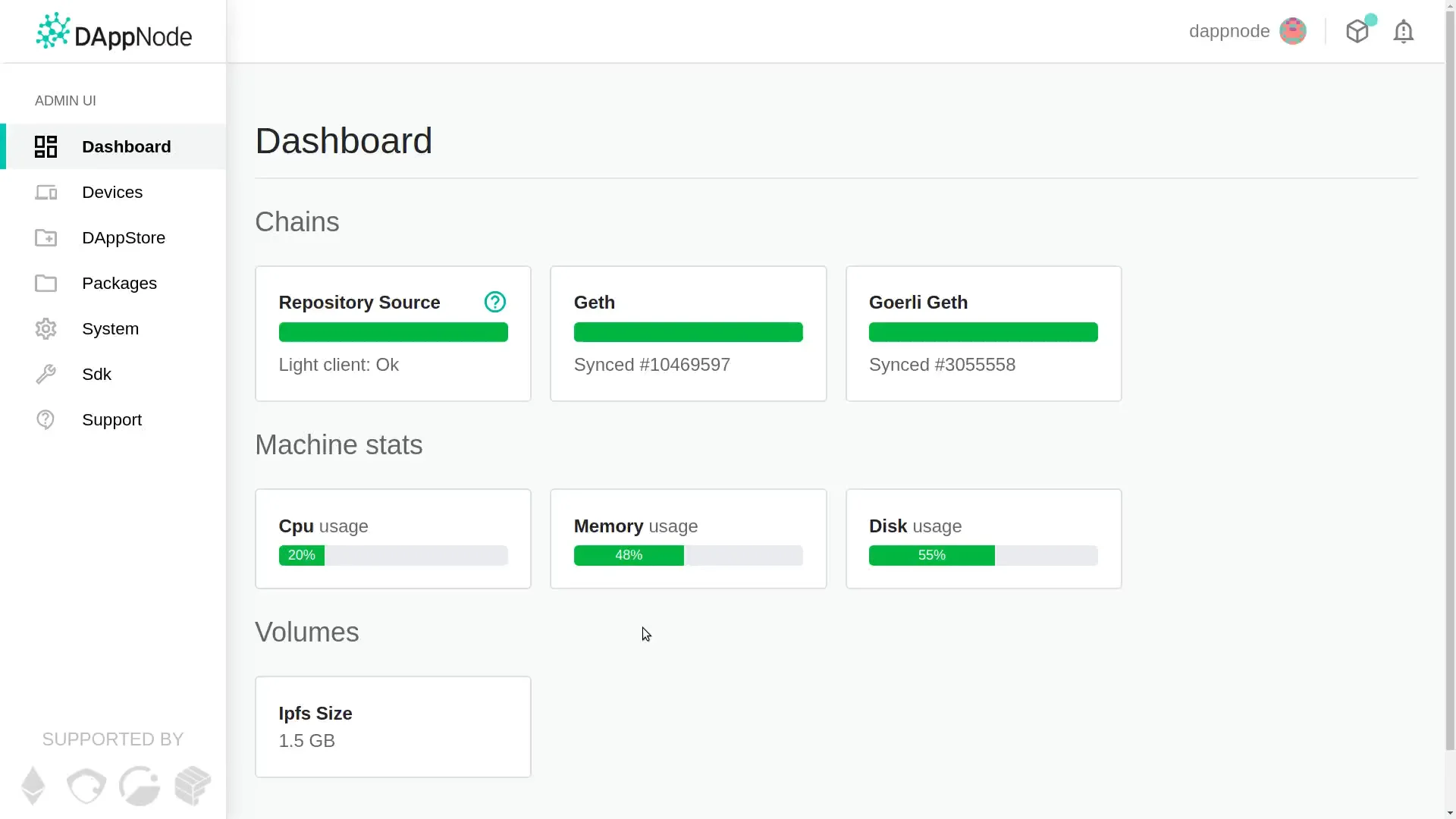Select the Dashboard grid icon
Image resolution: width=1456 pixels, height=819 pixels.
(45, 146)
